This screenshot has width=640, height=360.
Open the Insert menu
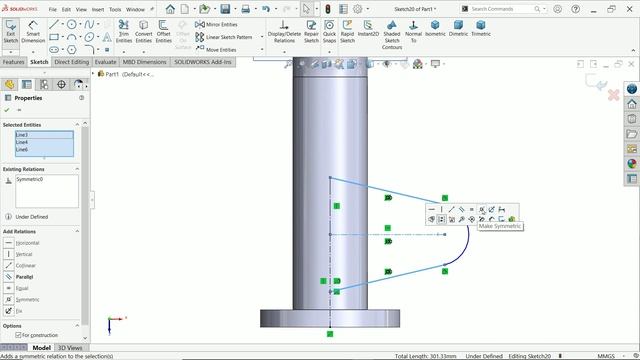point(98,9)
